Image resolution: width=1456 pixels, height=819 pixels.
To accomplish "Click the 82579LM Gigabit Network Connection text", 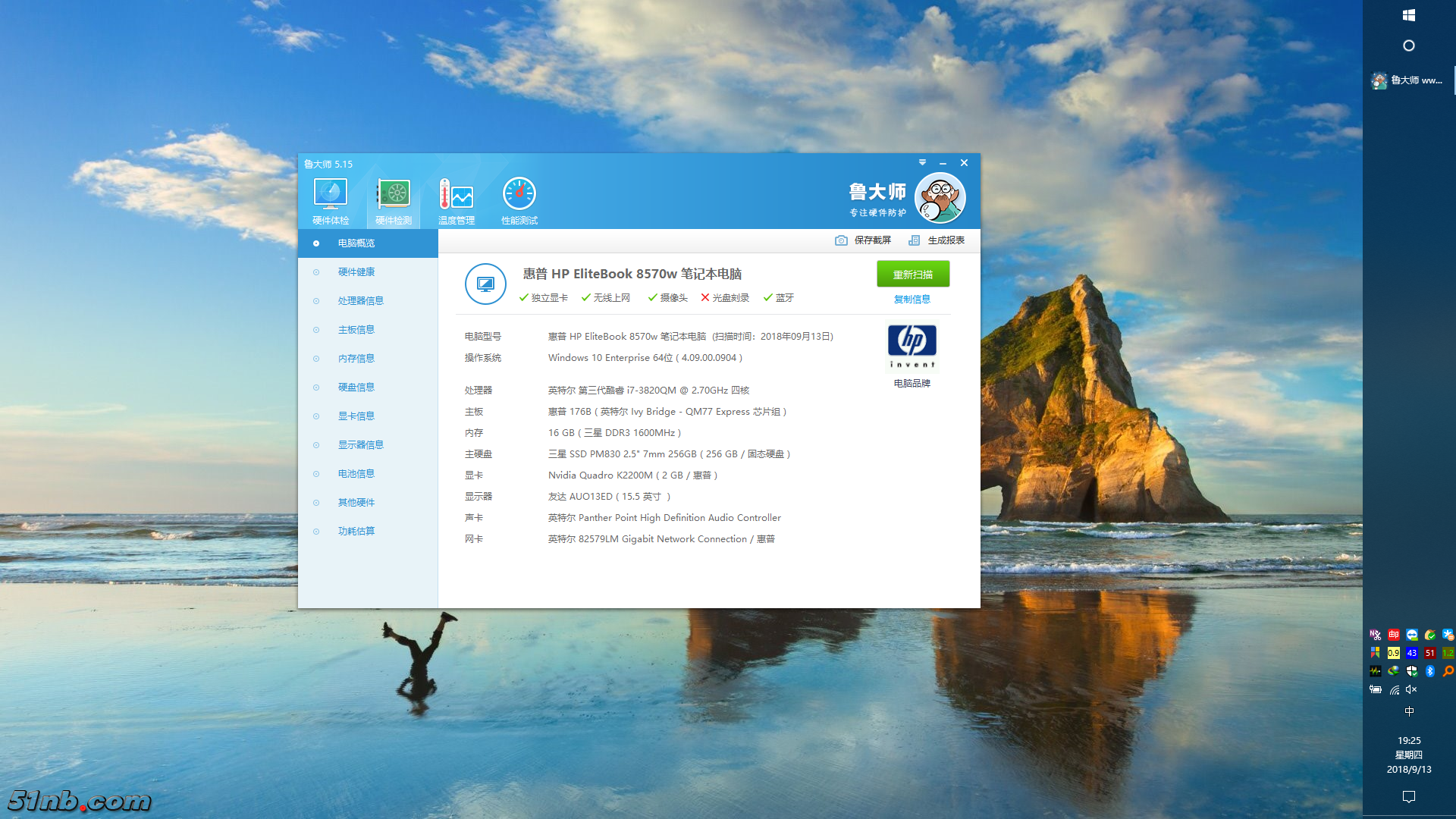I will 663,539.
